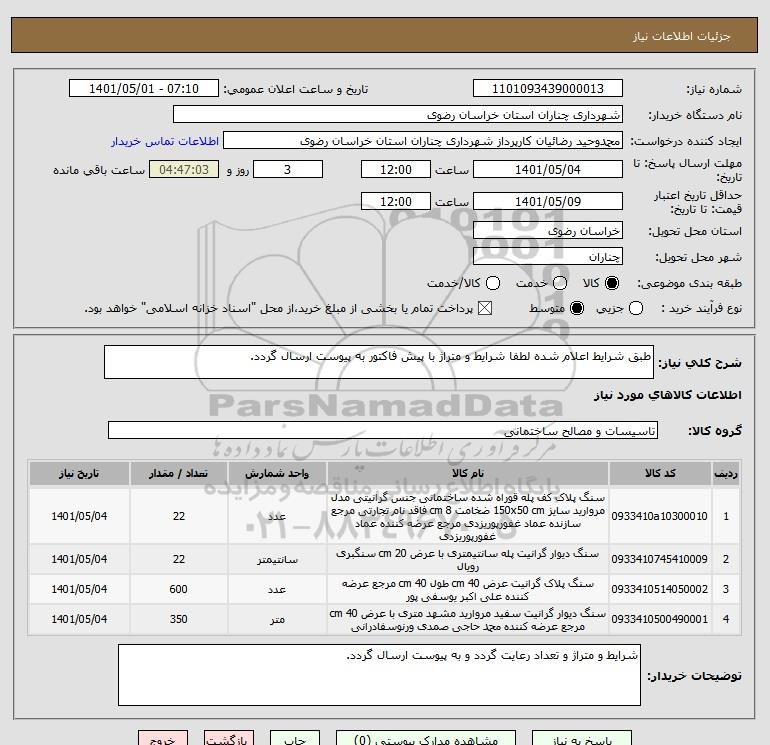Click the ردیف column header
The width and height of the screenshot is (770, 745).
click(x=726, y=473)
